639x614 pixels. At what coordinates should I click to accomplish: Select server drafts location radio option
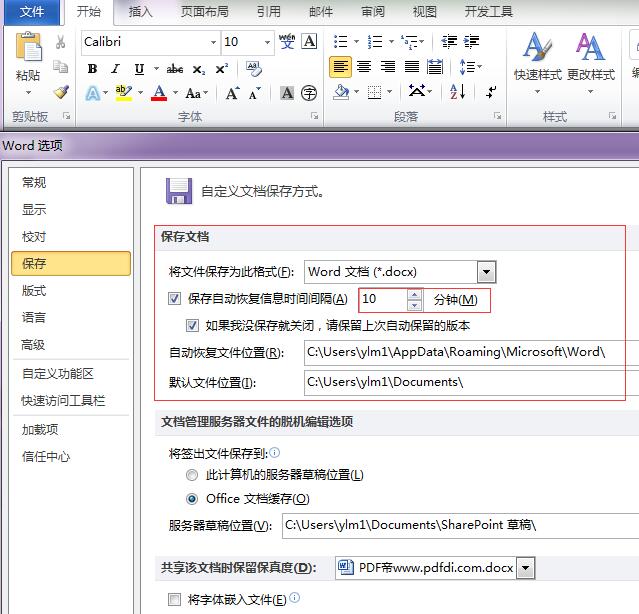click(x=192, y=475)
